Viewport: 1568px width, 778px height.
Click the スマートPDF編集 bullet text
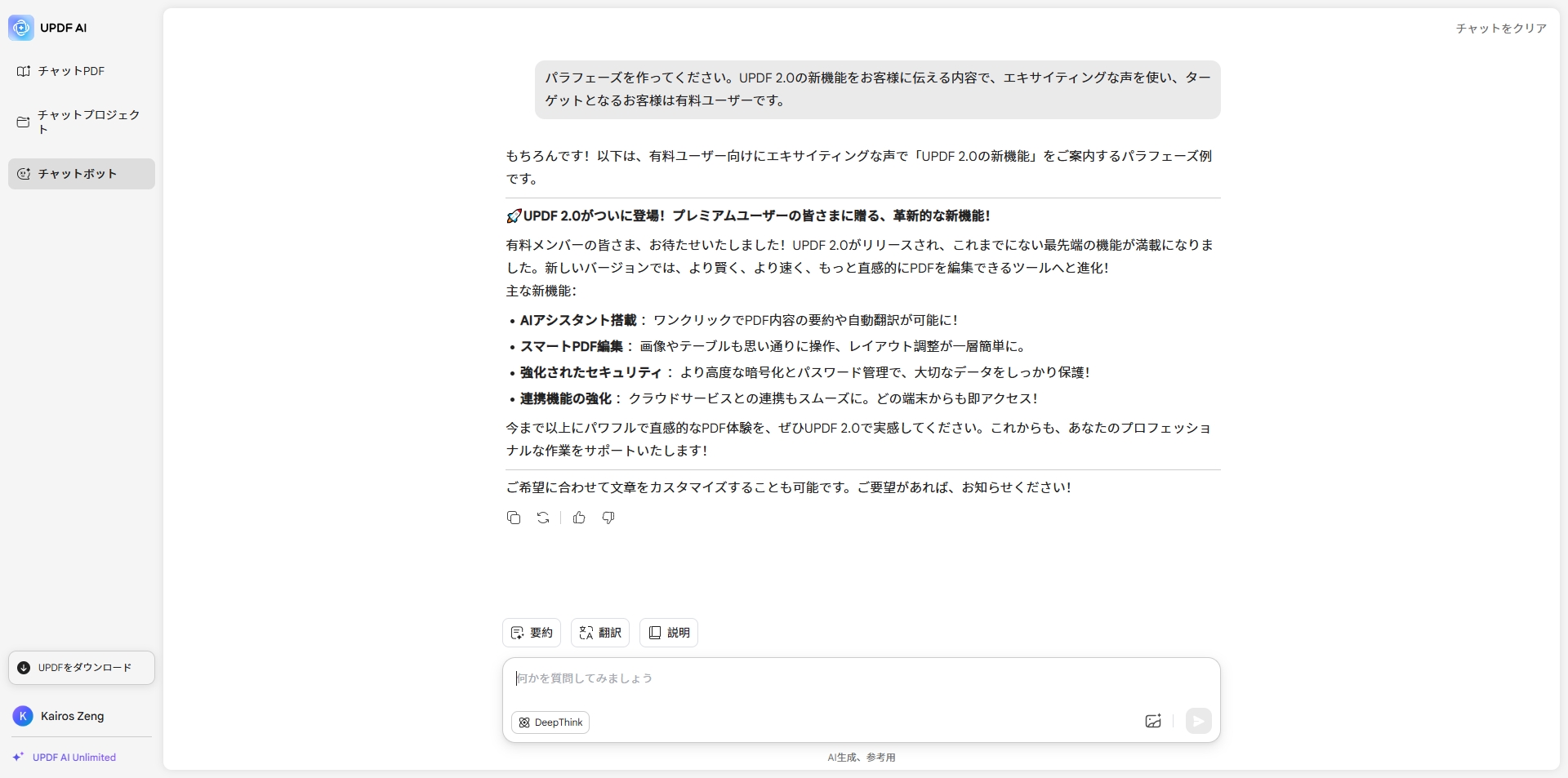[x=572, y=346]
